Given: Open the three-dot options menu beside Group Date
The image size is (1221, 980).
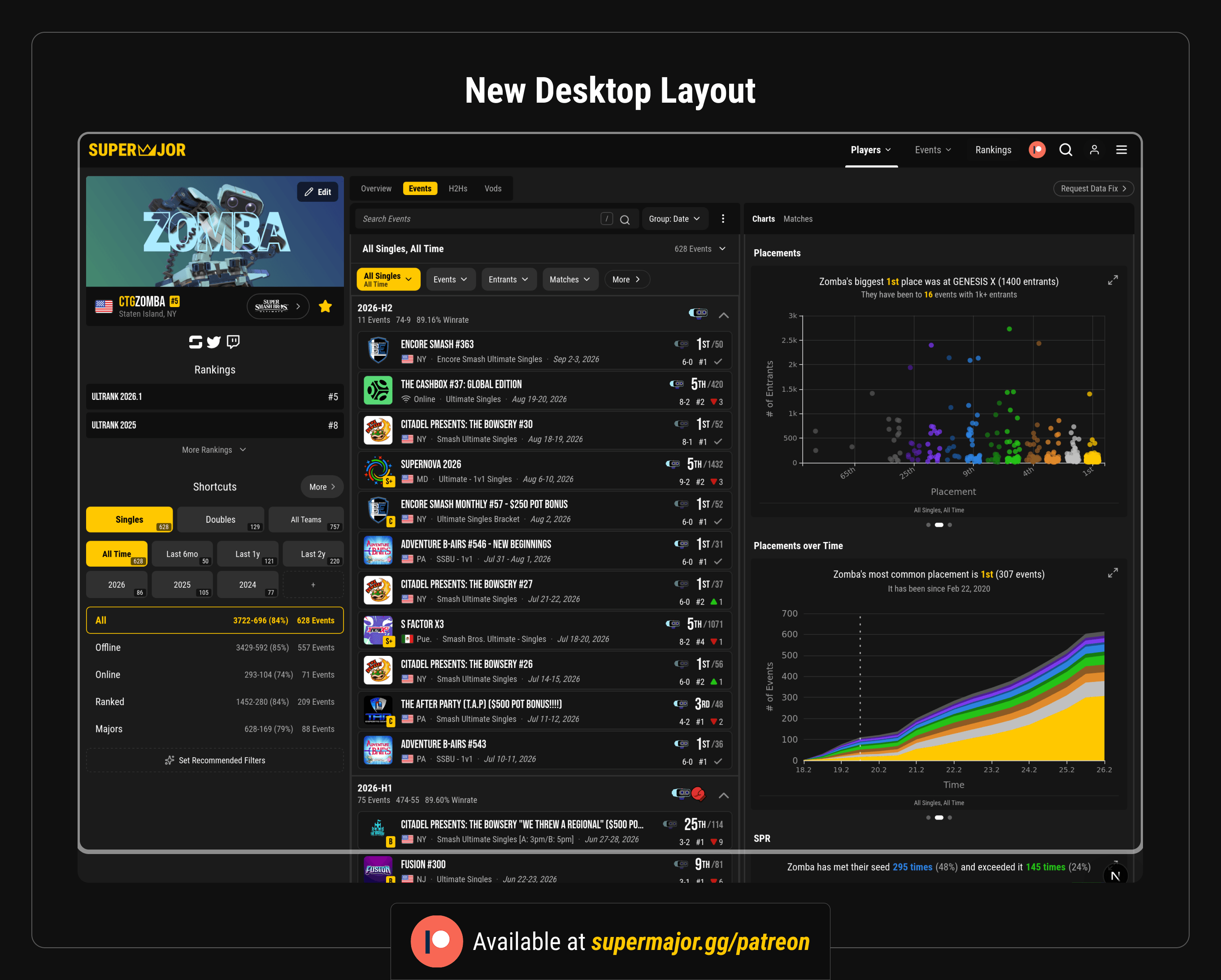Looking at the screenshot, I should click(723, 218).
